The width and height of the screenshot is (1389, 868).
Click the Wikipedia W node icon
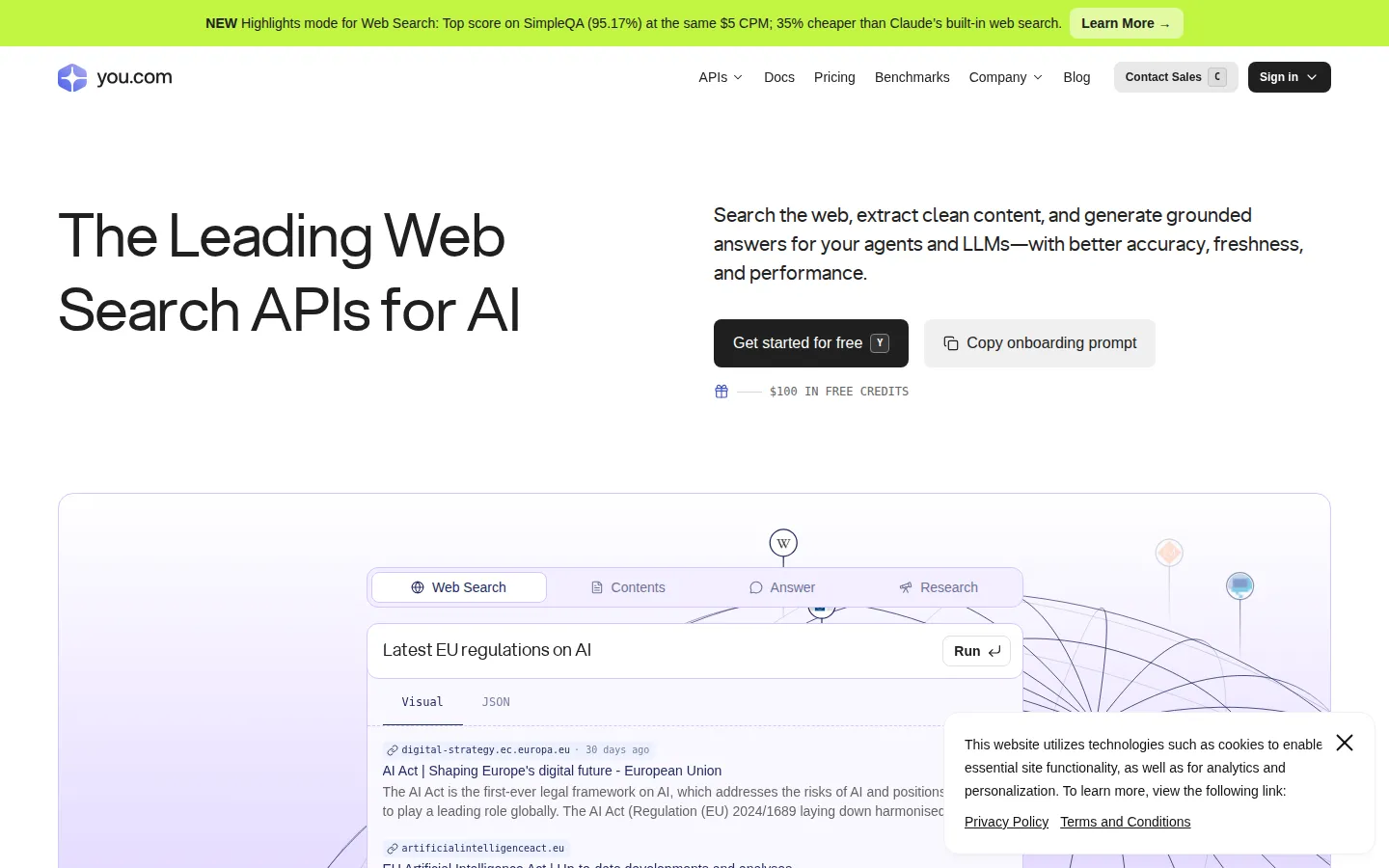783,543
